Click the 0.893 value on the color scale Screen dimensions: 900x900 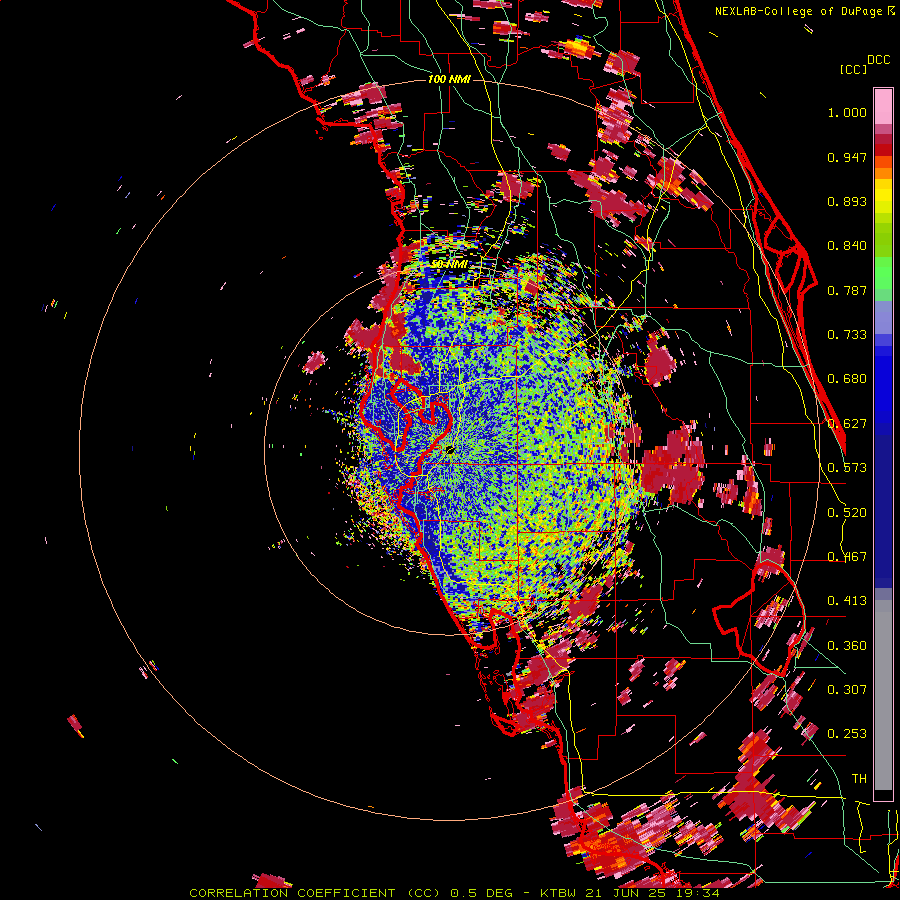pos(847,201)
